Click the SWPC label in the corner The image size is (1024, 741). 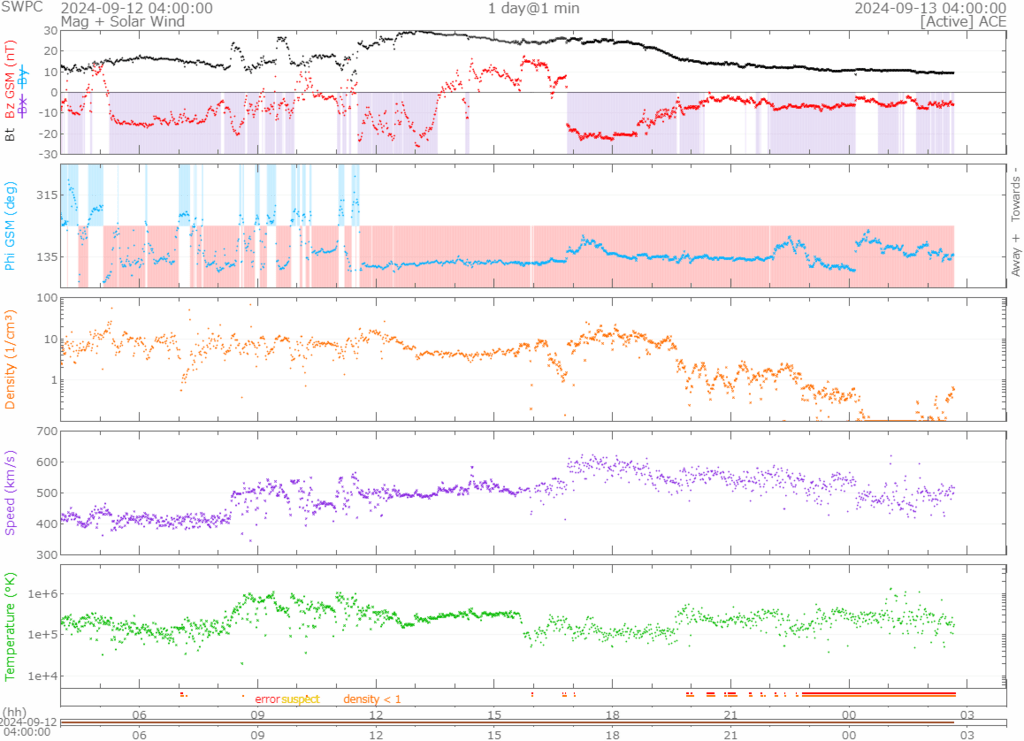pos(21,8)
